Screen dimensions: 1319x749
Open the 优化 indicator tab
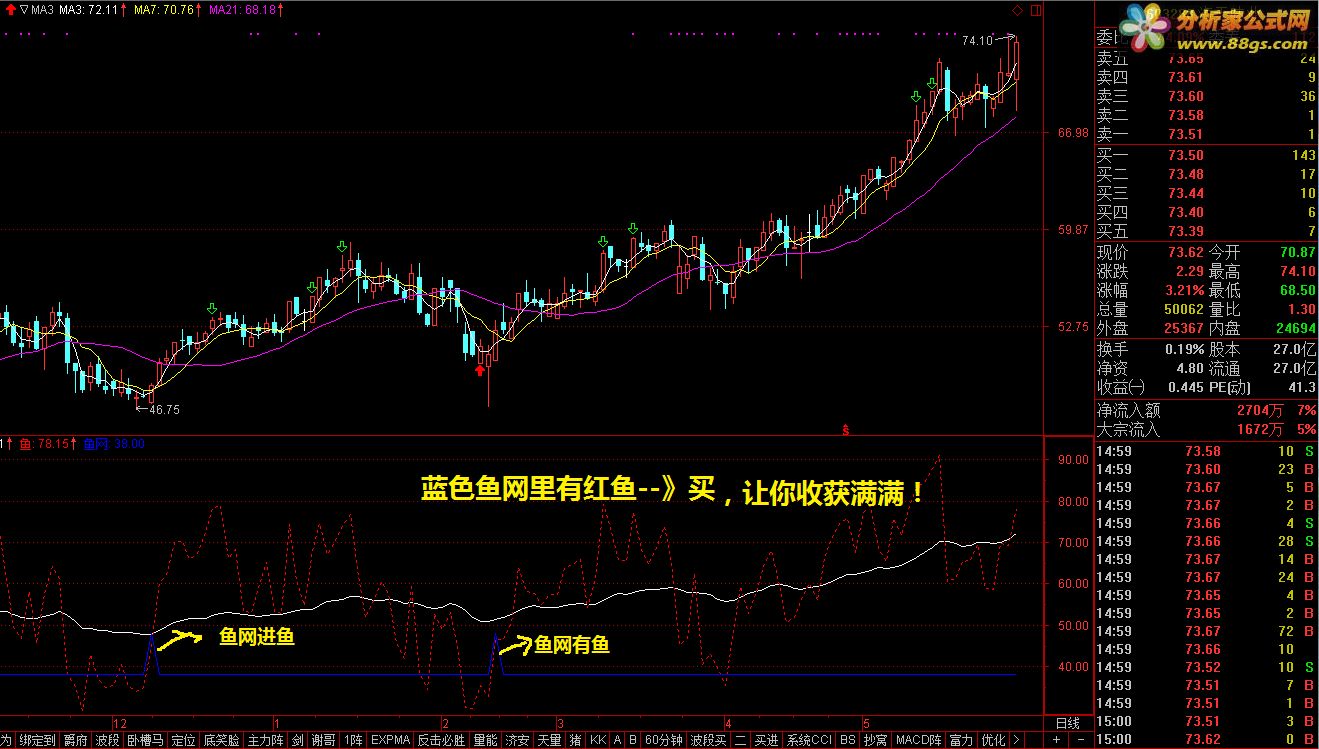coord(993,740)
